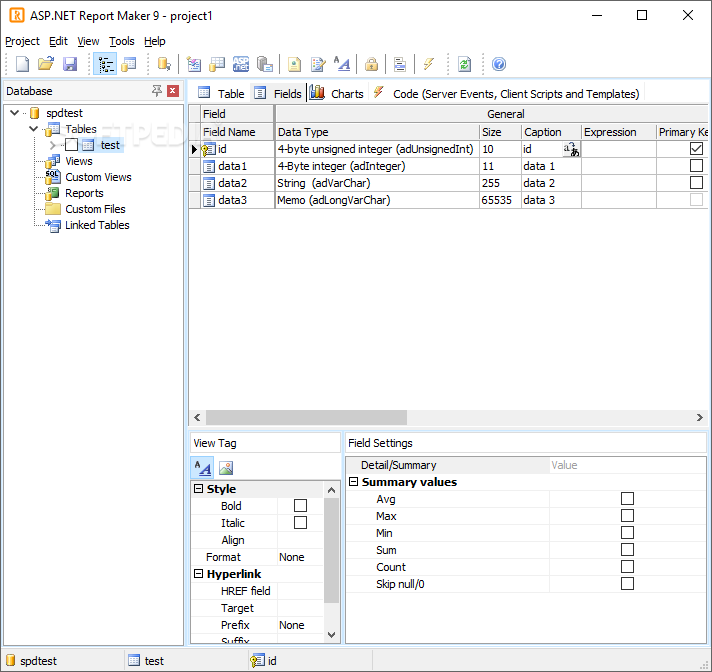Enable the Min summary checkbox

627,533
